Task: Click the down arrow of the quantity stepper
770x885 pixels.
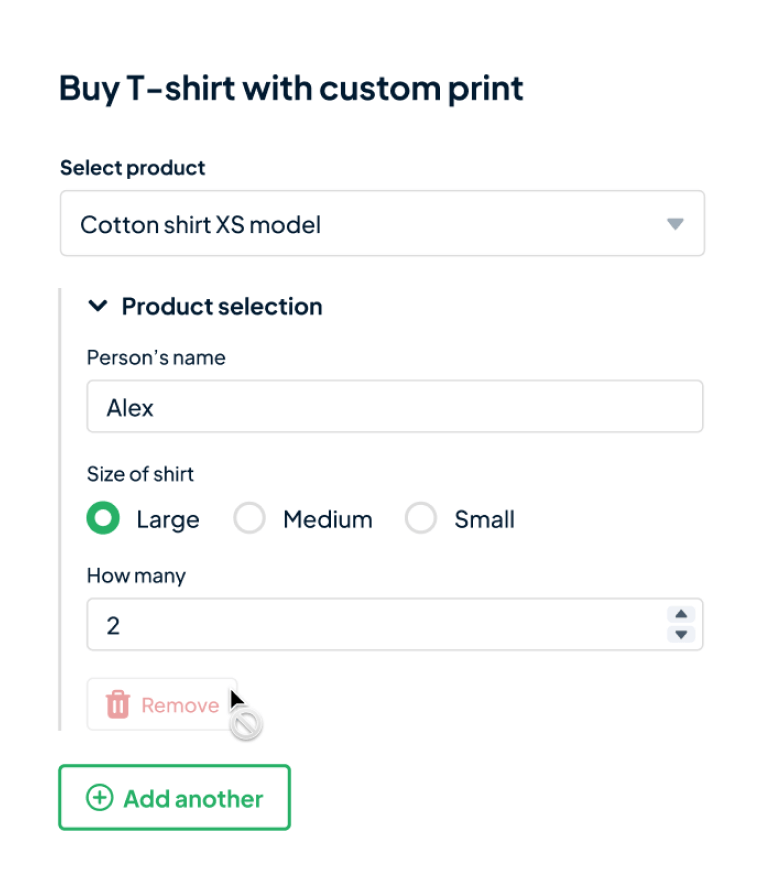Action: [681, 635]
